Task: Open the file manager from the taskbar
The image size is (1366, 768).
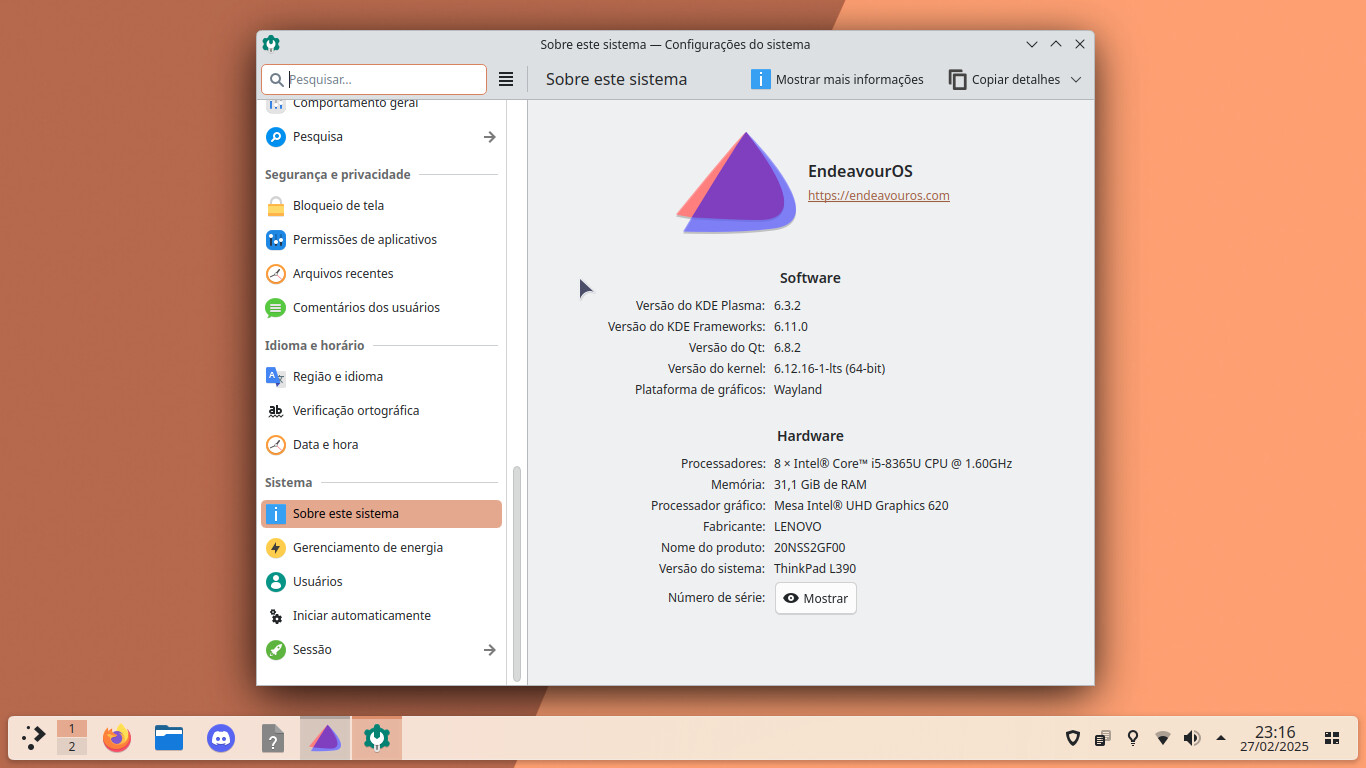Action: [169, 739]
